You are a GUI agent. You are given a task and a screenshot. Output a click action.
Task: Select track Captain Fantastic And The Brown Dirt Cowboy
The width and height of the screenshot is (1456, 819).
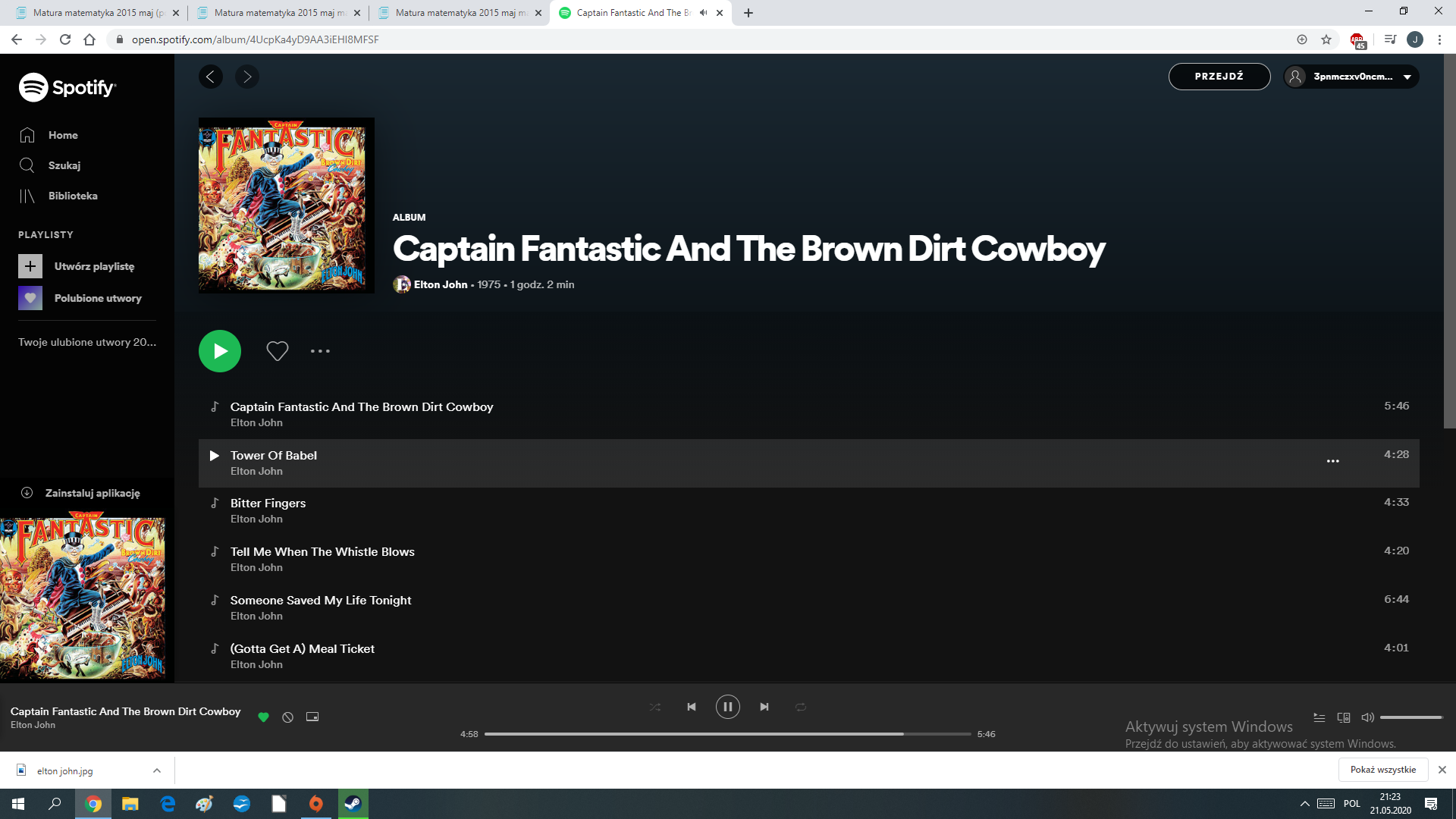[809, 415]
